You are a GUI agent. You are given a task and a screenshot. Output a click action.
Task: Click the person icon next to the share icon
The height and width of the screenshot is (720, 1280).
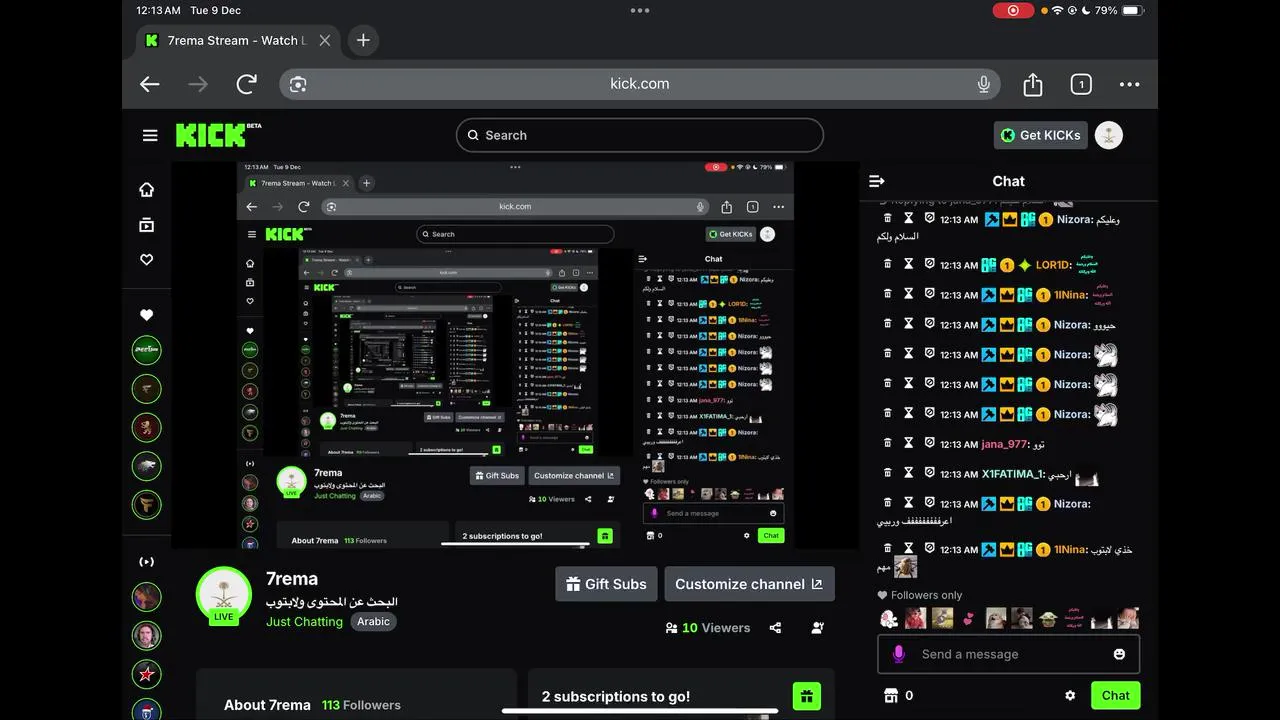(x=818, y=628)
